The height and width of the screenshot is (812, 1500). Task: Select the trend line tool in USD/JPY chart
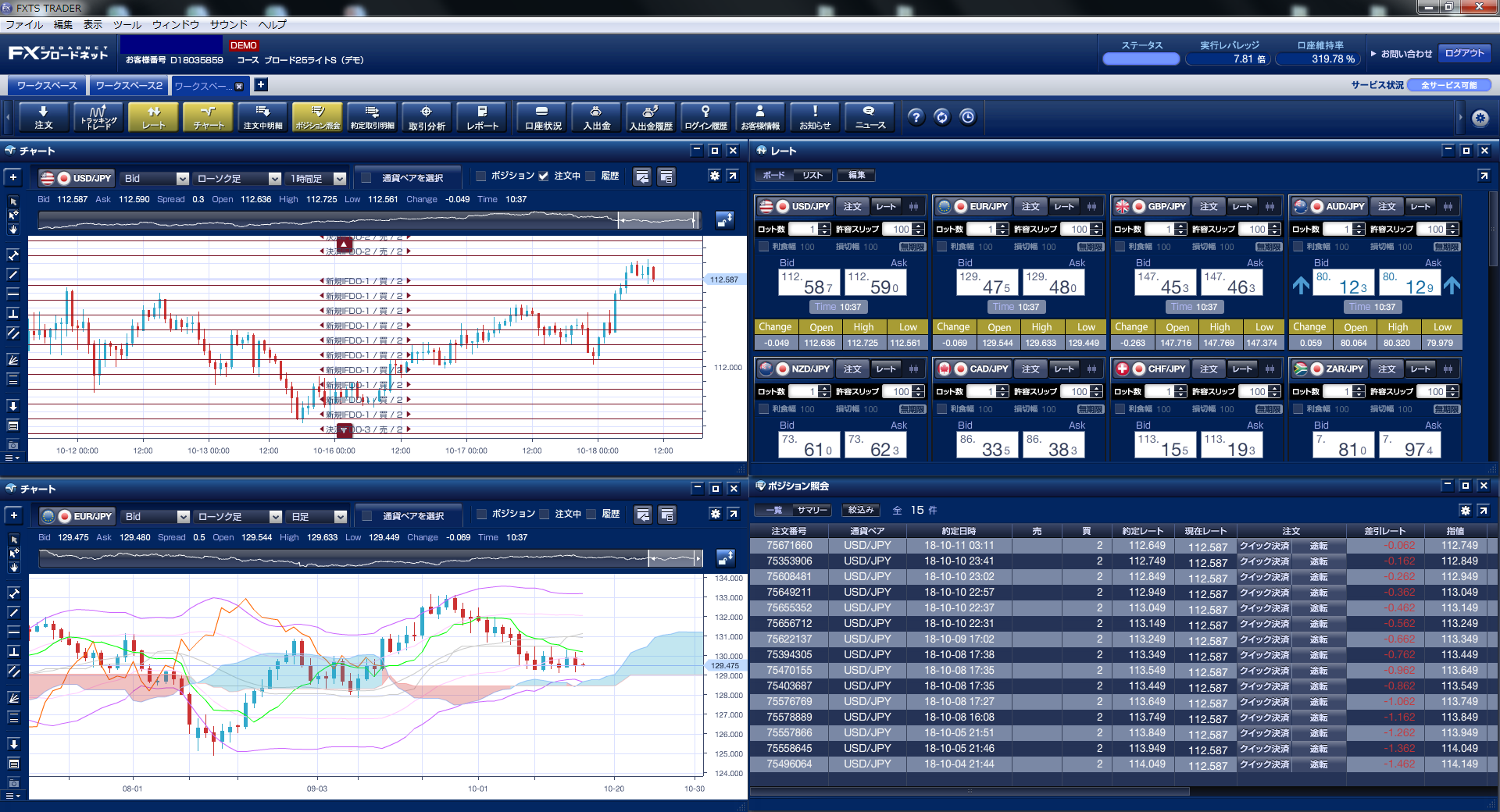[x=13, y=274]
